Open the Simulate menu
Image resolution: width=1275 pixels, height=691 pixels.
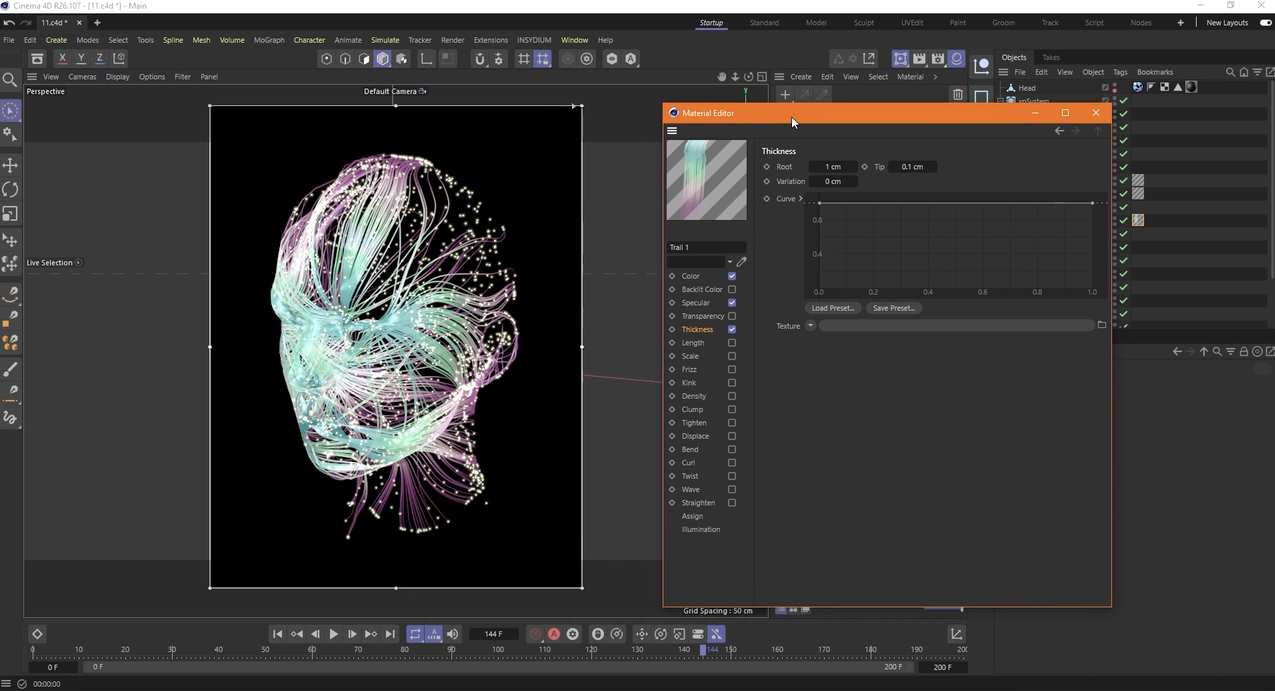384,40
